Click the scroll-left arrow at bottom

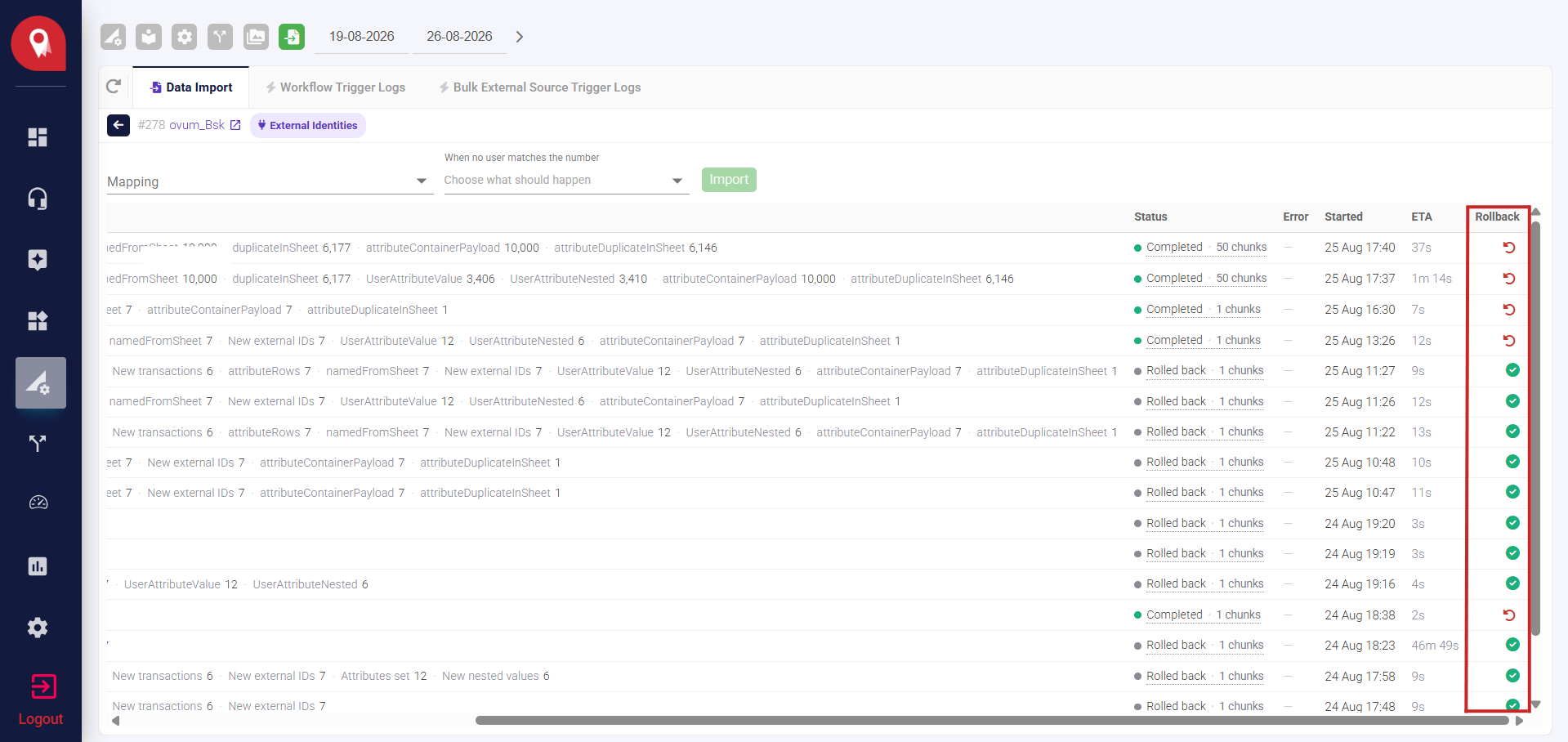coord(116,721)
